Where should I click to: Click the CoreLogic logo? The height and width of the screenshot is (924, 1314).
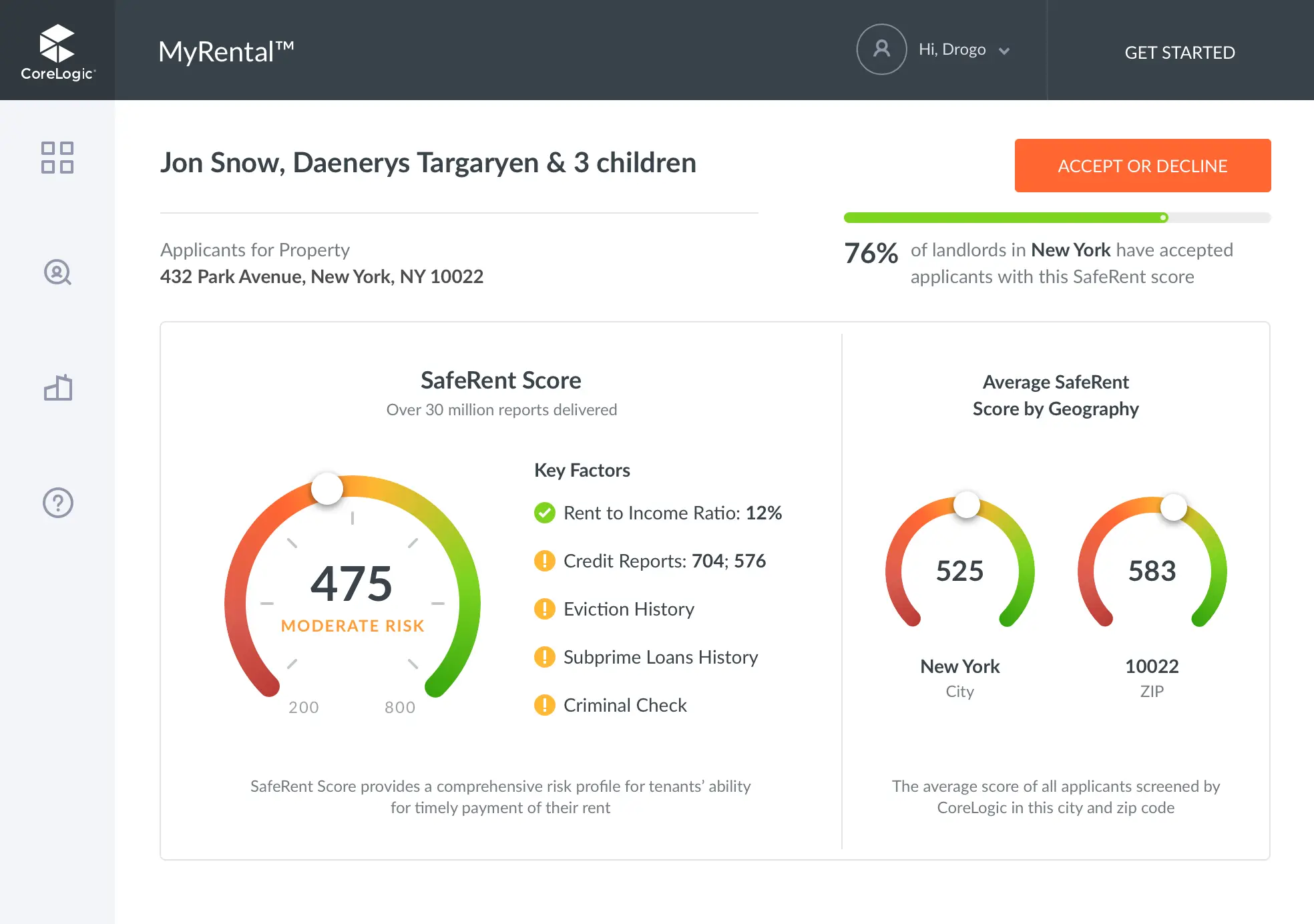(57, 52)
